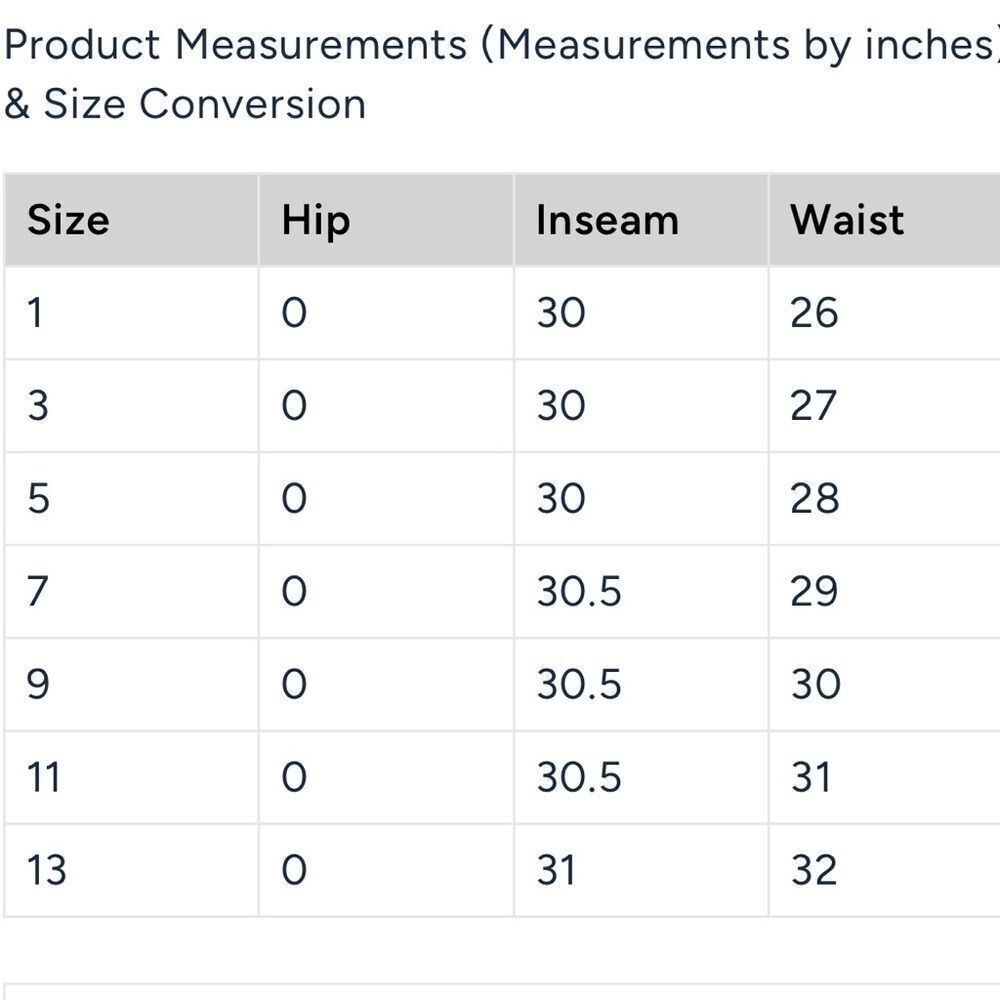Click inseam 30.5 in size 11 row
This screenshot has height=1000, width=1000.
(578, 777)
